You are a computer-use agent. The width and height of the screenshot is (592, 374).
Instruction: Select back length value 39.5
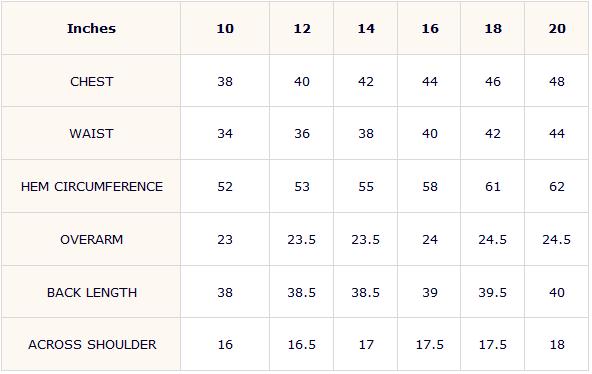pos(492,292)
